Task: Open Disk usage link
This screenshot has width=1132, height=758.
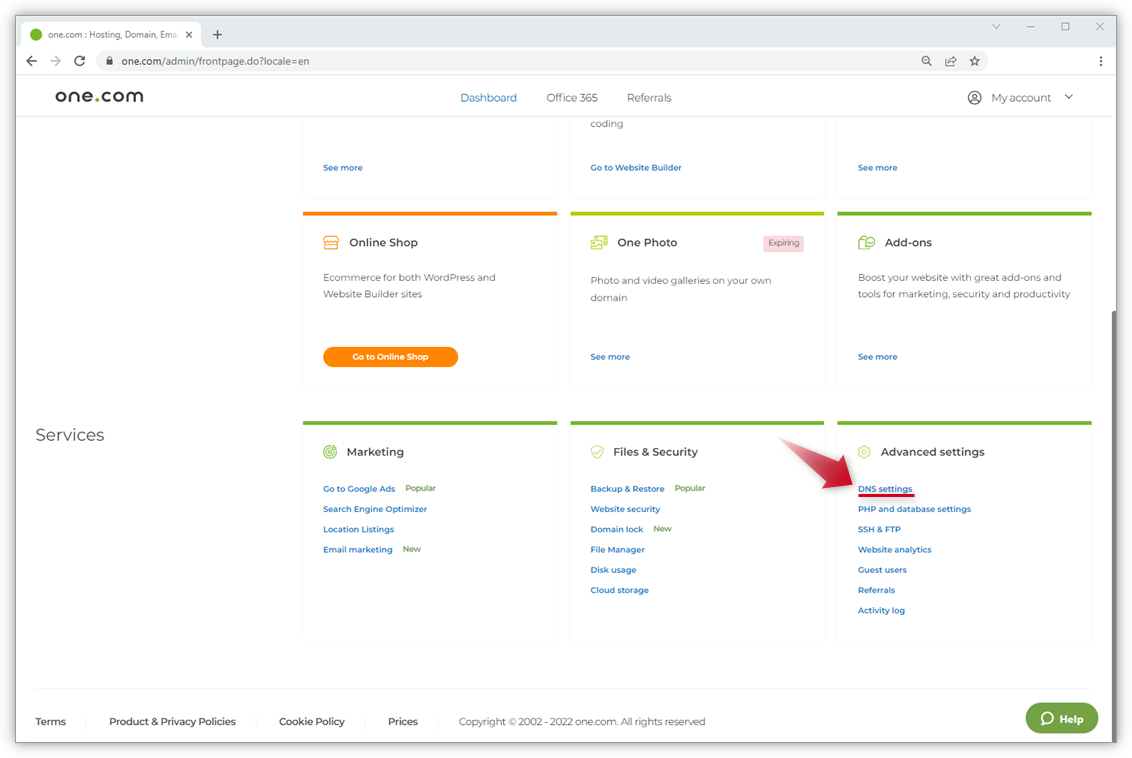Action: point(614,570)
